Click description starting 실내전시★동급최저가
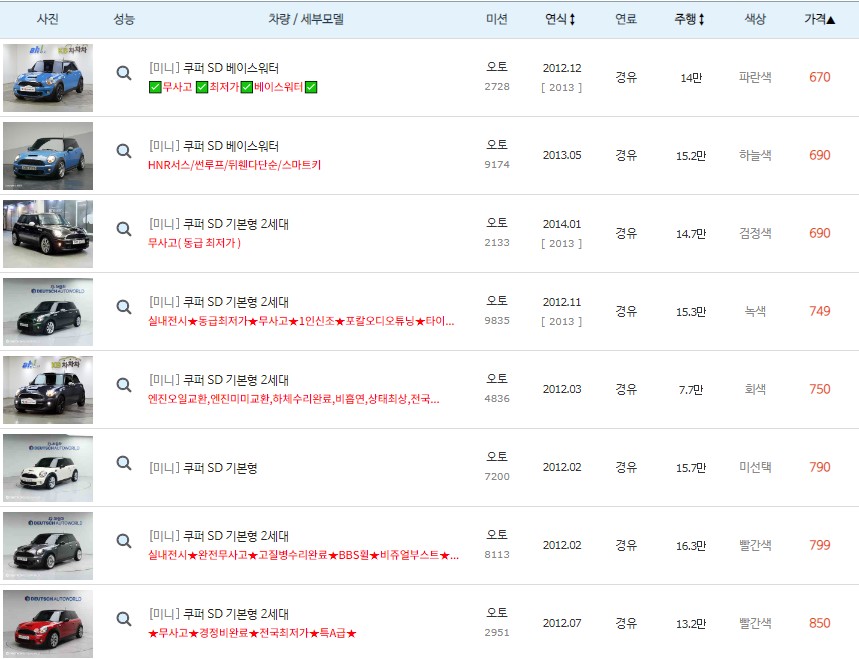 pyautogui.click(x=301, y=321)
